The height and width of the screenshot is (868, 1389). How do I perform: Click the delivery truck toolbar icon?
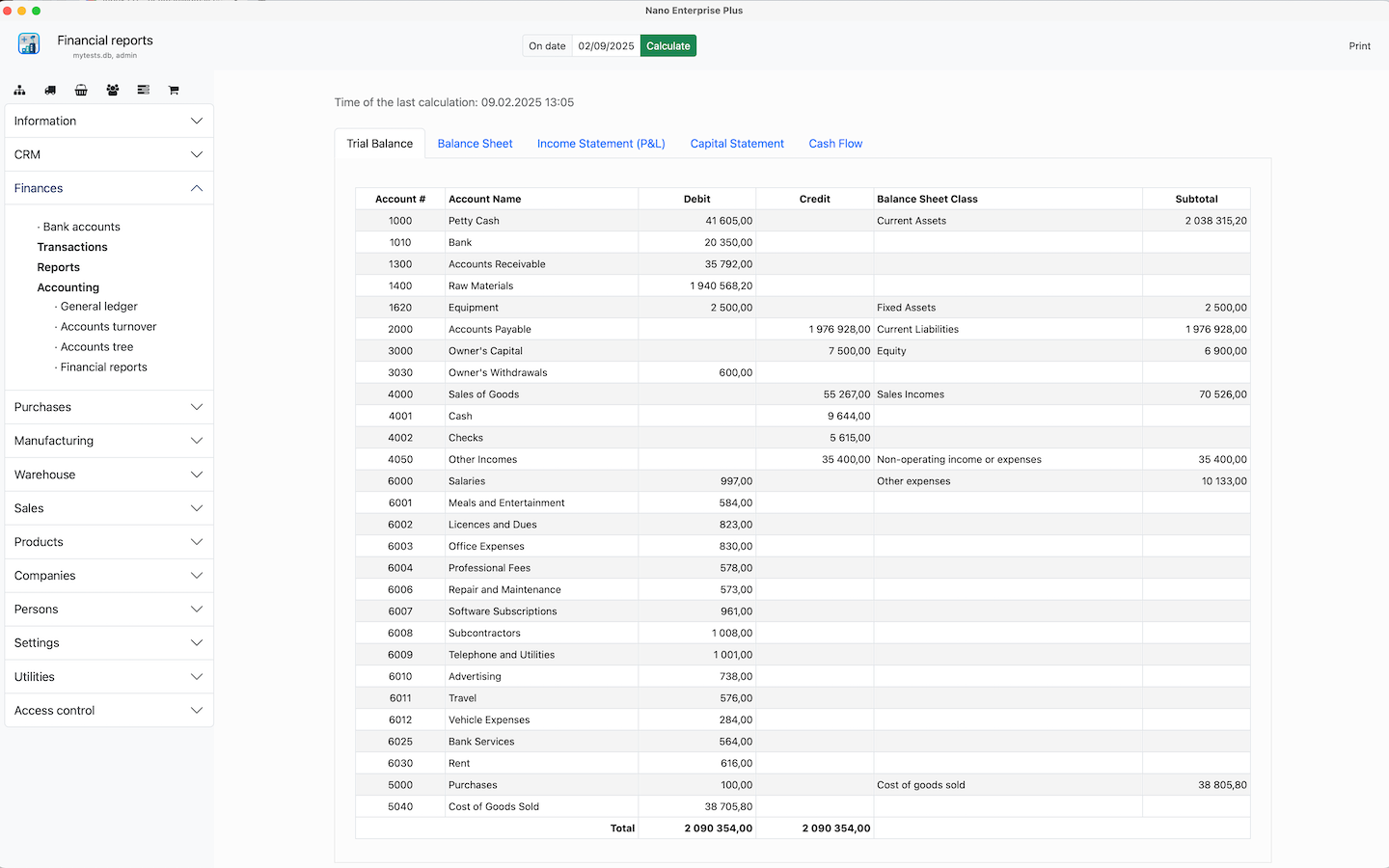point(50,90)
